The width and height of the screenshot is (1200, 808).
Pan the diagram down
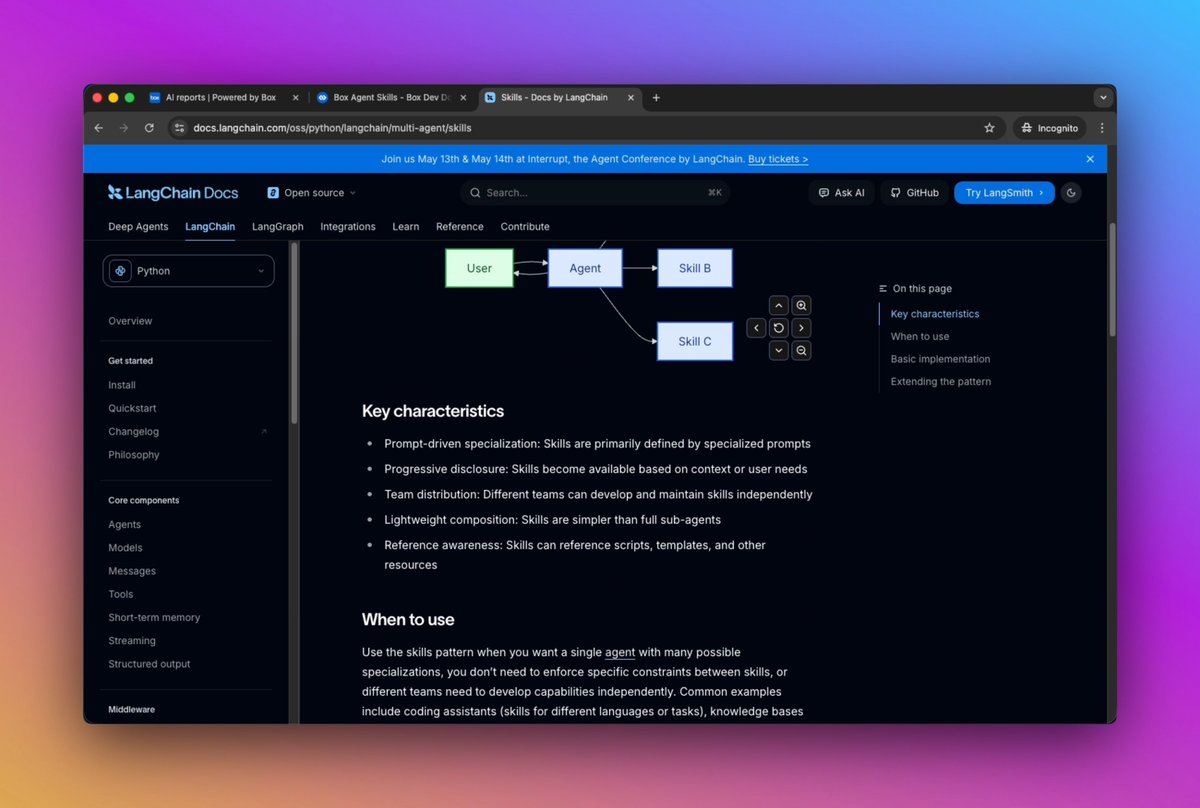779,350
